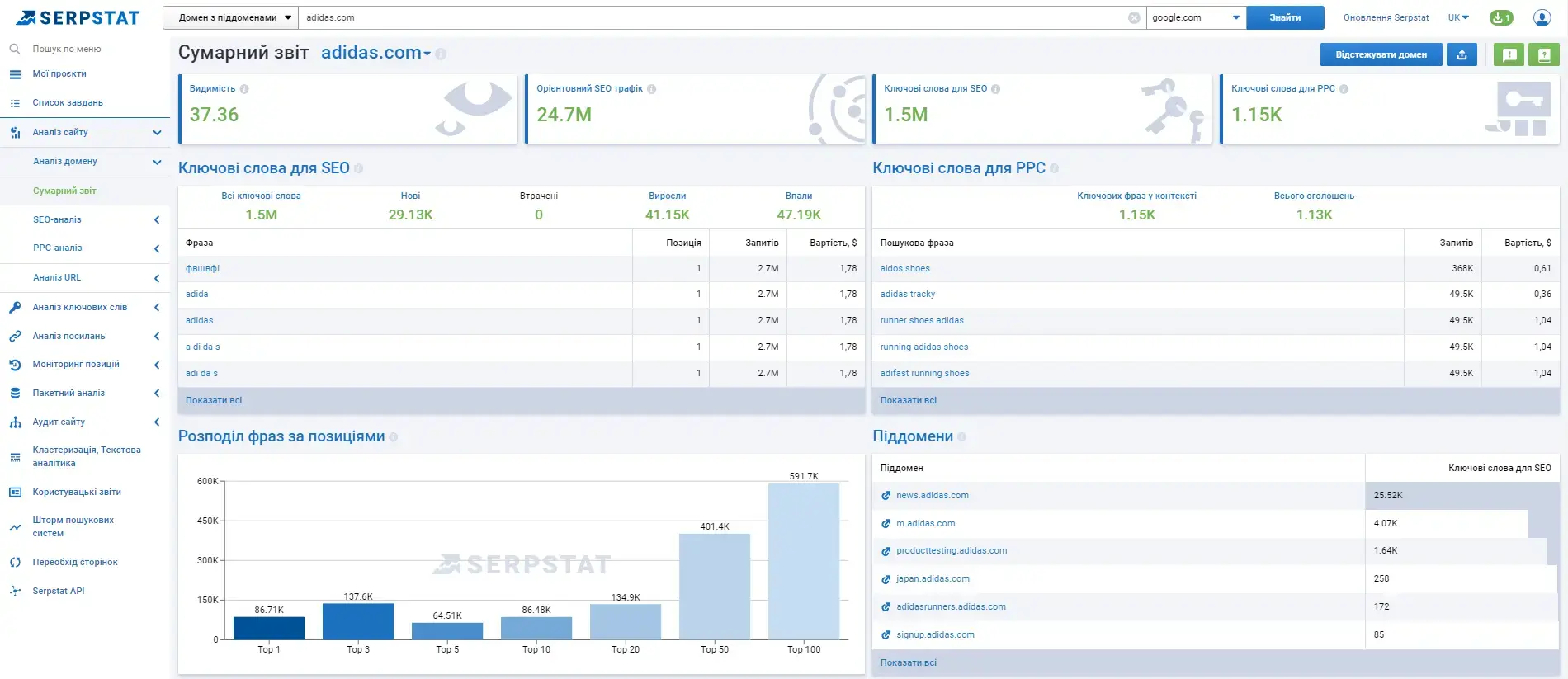Click the Top 100 bar in chart
This screenshot has width=1568, height=679.
(804, 561)
